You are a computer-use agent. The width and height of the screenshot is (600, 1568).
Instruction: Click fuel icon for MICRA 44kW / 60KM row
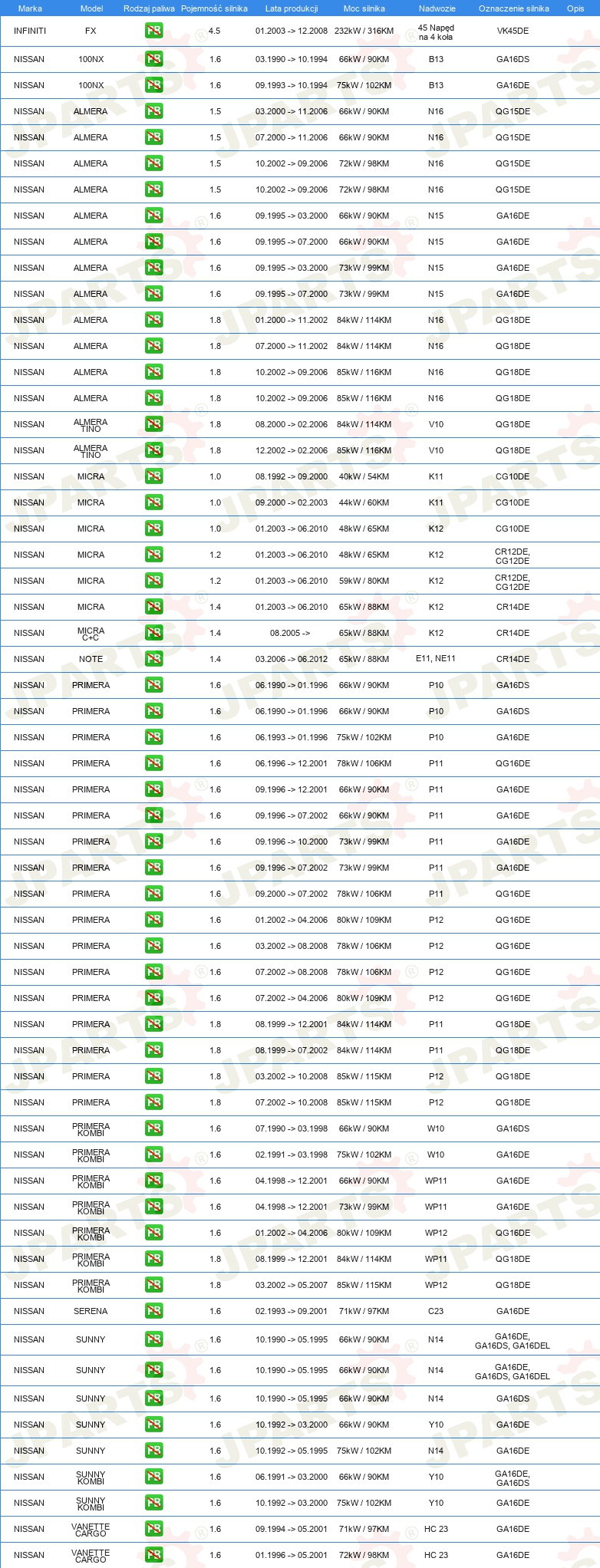(x=153, y=502)
